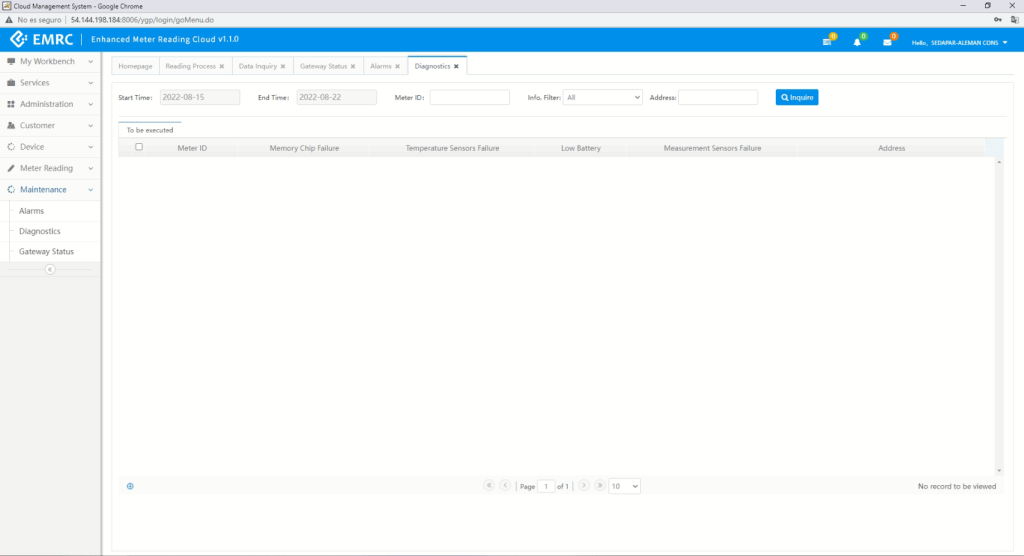The height and width of the screenshot is (556, 1024).
Task: Select the To be executed tab
Action: (x=150, y=130)
